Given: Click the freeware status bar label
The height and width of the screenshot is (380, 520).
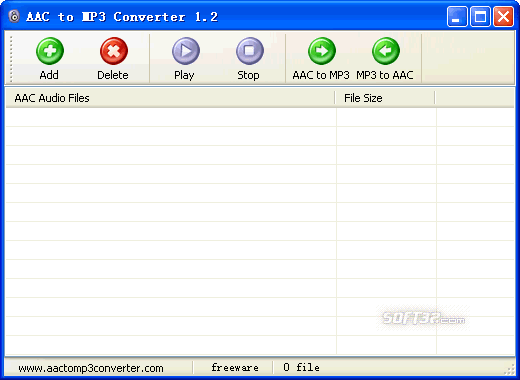Looking at the screenshot, I should tap(235, 368).
